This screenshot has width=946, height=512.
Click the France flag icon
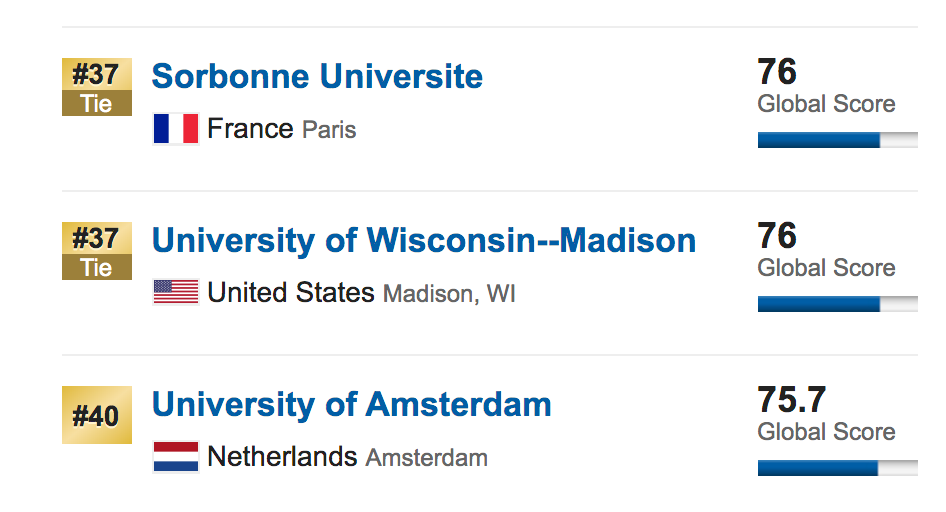click(176, 128)
